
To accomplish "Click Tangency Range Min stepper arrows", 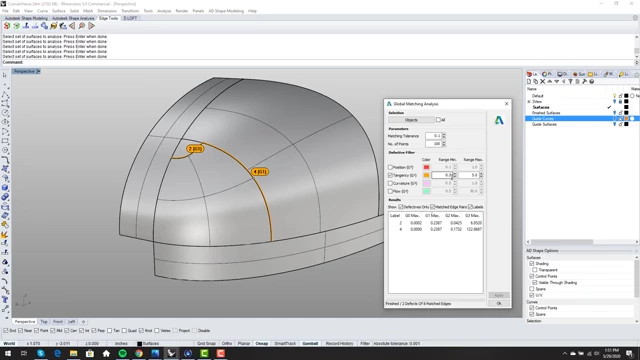I will [x=455, y=175].
